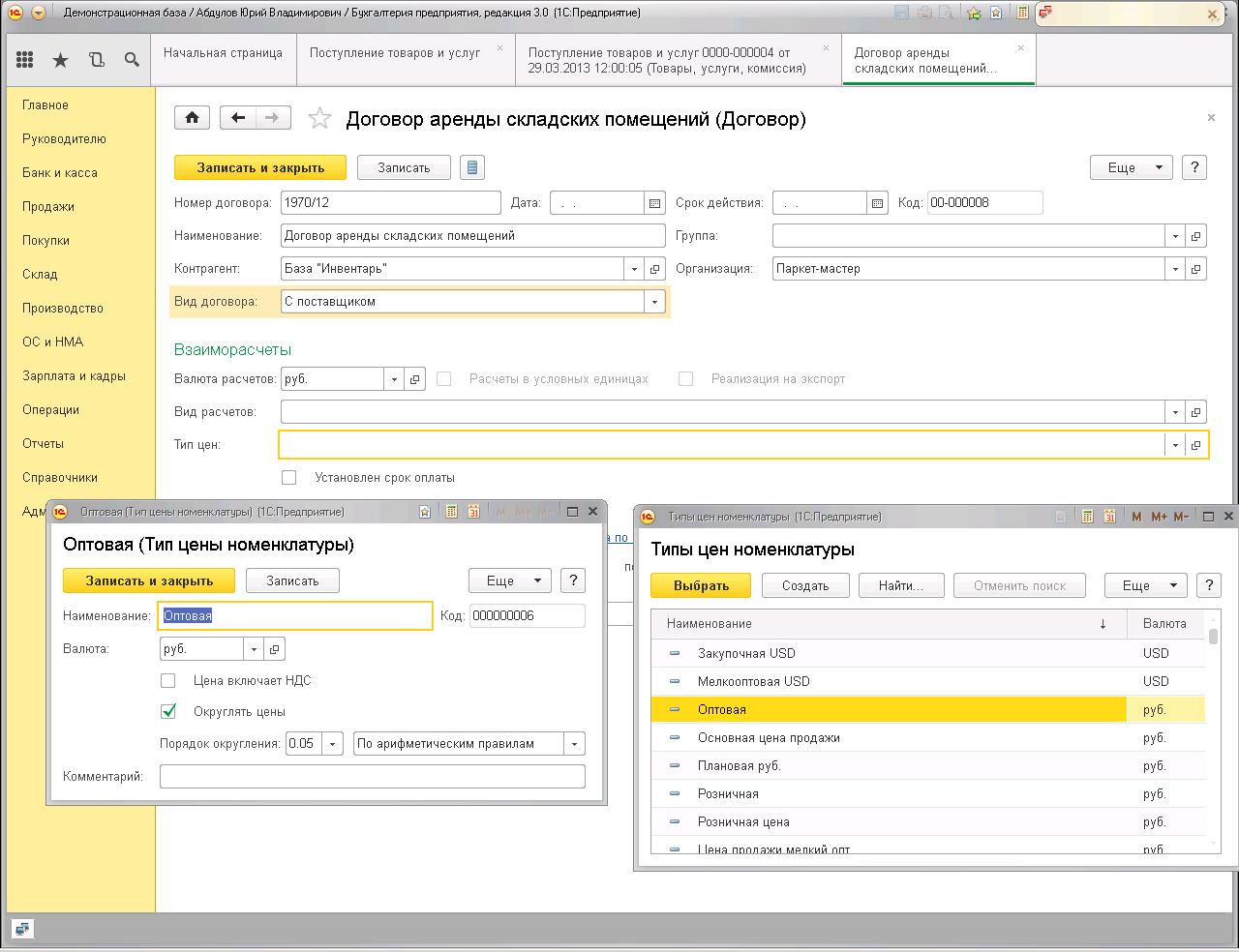The width and height of the screenshot is (1239, 952).
Task: Open Тип цен item via open icon
Action: click(x=1196, y=445)
